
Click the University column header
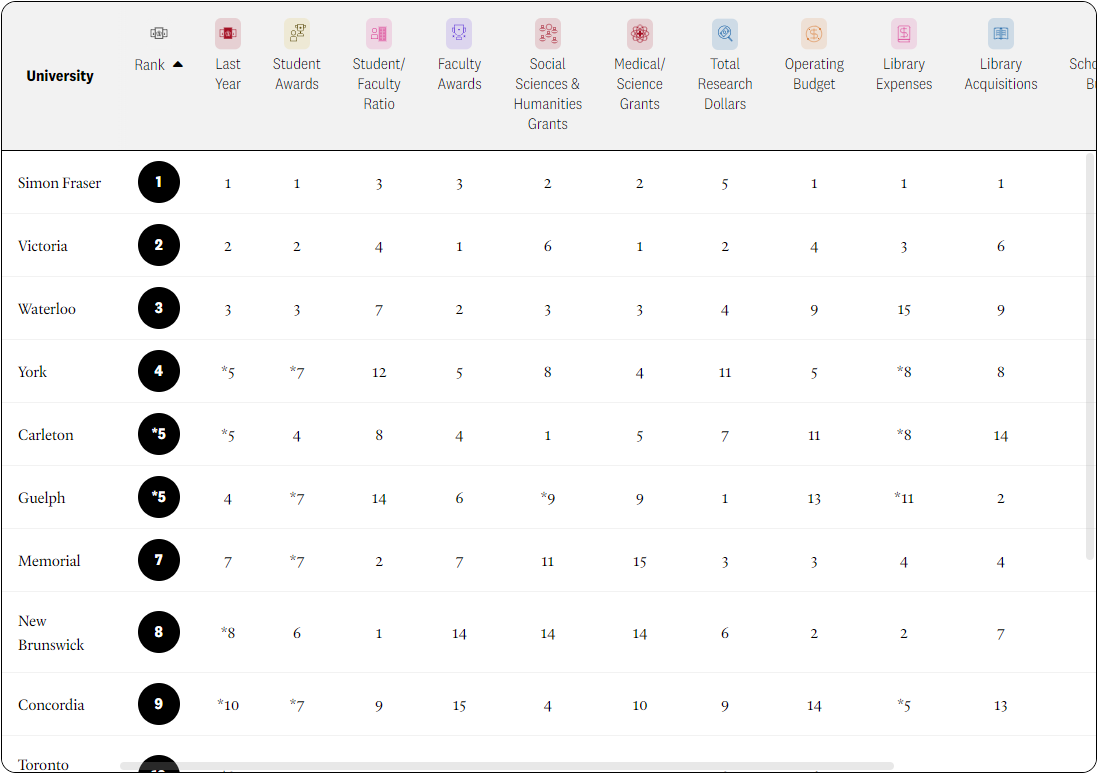pyautogui.click(x=60, y=76)
